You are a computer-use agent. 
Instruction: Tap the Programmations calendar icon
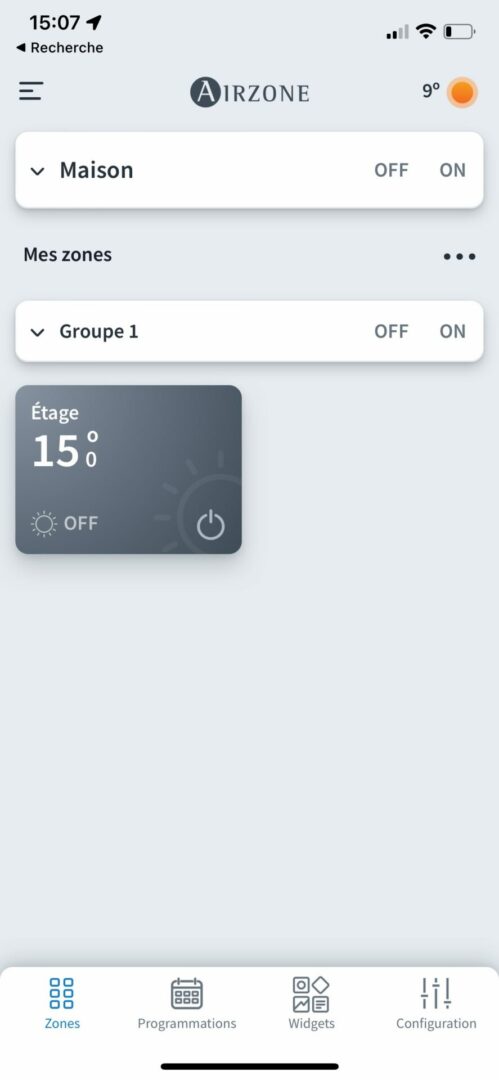187,994
